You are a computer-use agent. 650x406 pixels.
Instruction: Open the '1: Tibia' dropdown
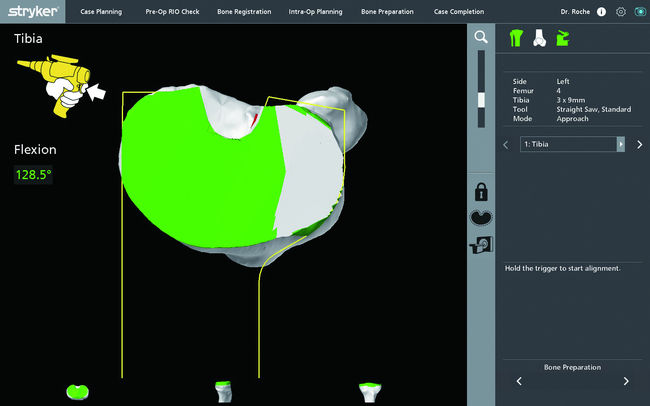pyautogui.click(x=572, y=144)
